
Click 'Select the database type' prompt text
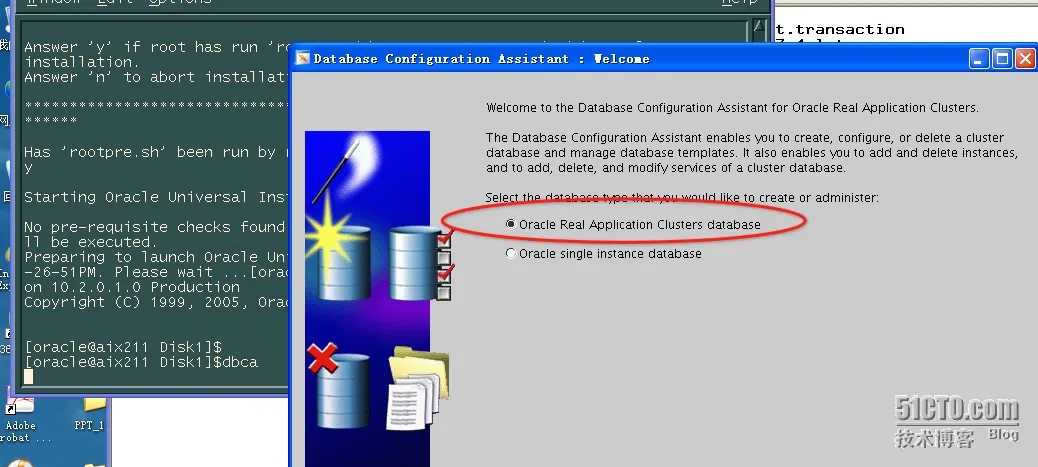tap(682, 197)
